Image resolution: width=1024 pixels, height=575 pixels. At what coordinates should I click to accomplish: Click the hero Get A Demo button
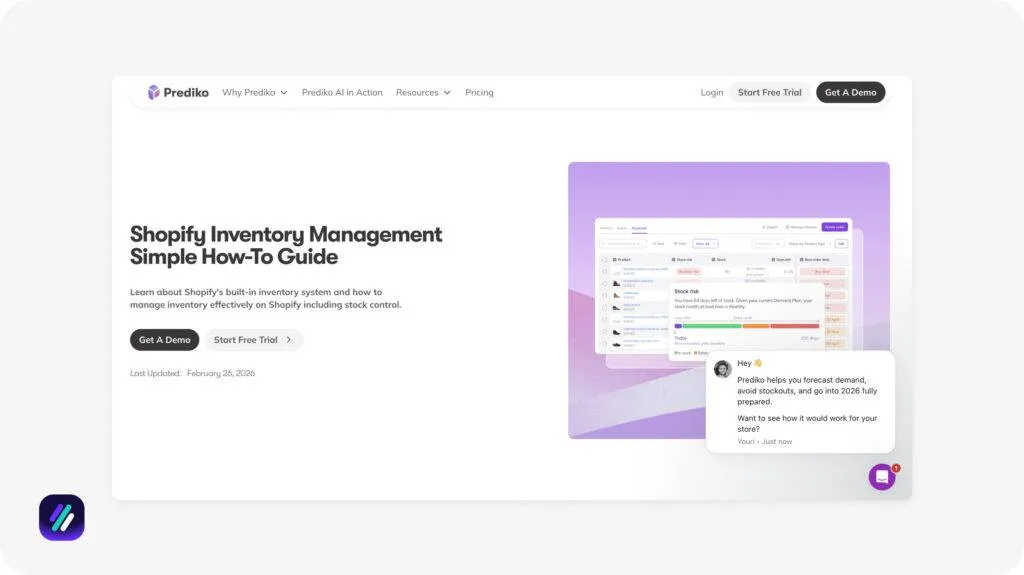pos(165,340)
